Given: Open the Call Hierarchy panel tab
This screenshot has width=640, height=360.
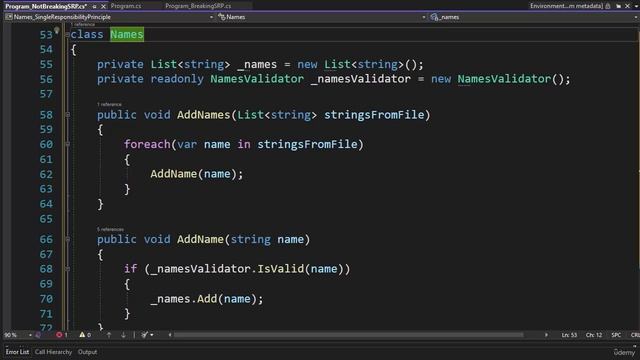Looking at the screenshot, I should [53, 352].
